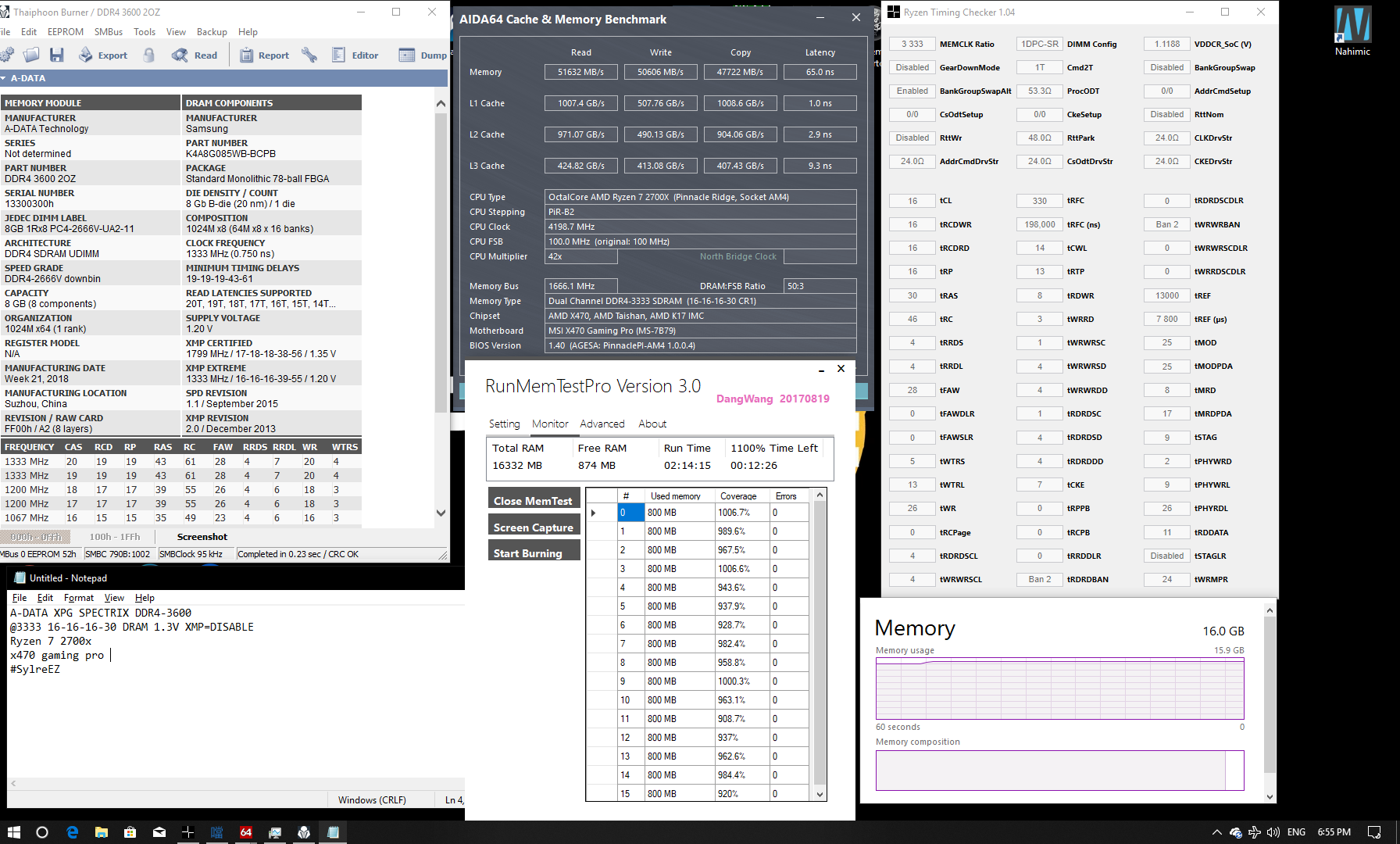Click the Task Manager monitor taskbar icon

275,832
